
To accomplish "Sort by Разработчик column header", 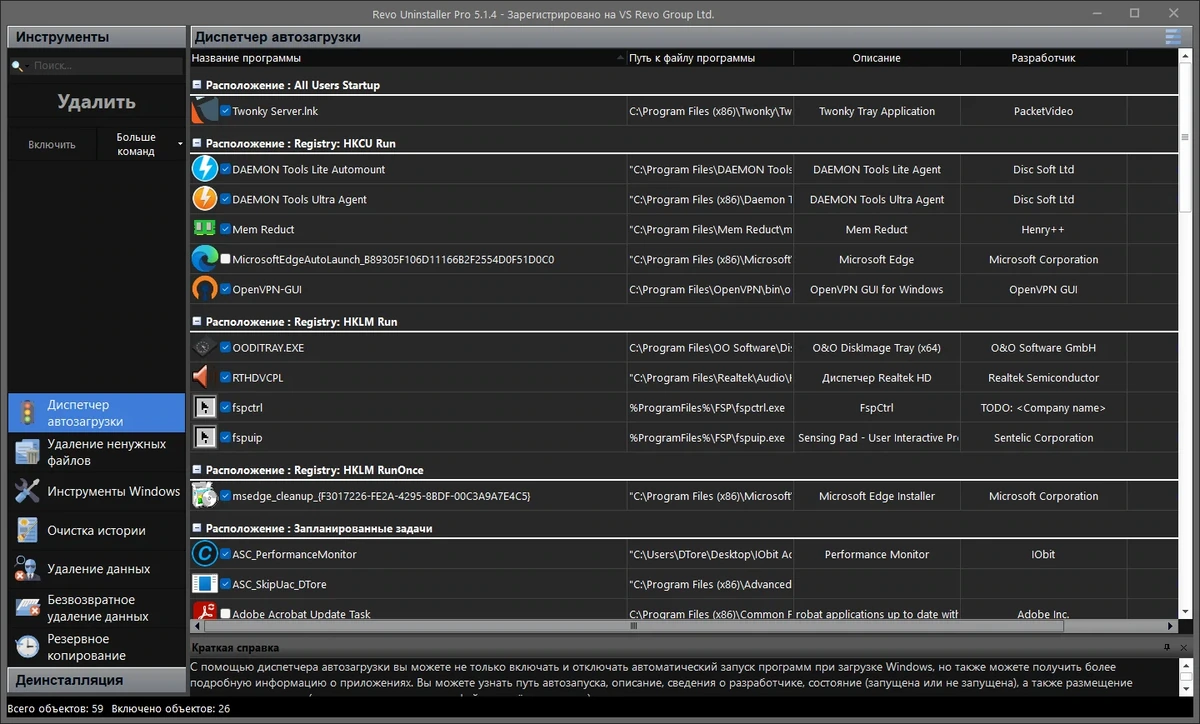I will coord(1043,58).
